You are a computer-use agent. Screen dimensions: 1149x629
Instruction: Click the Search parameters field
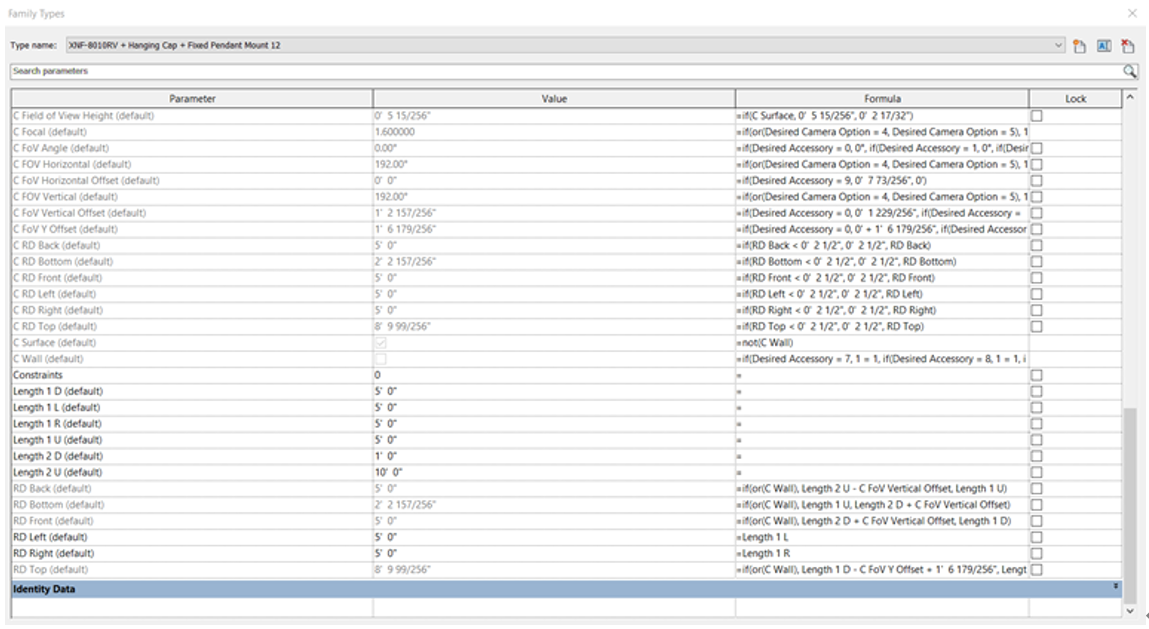(560, 72)
